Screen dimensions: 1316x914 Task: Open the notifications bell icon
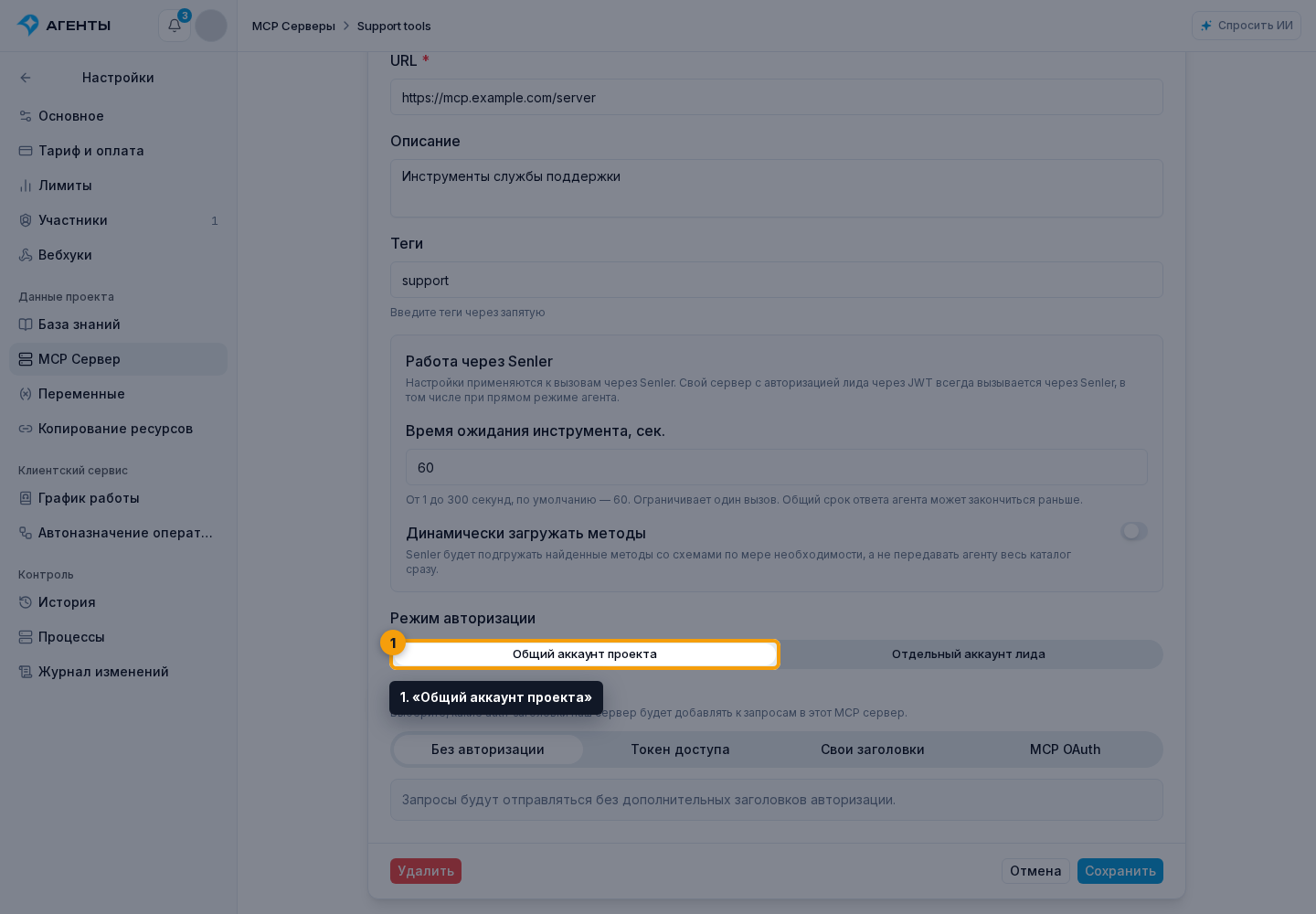[175, 26]
